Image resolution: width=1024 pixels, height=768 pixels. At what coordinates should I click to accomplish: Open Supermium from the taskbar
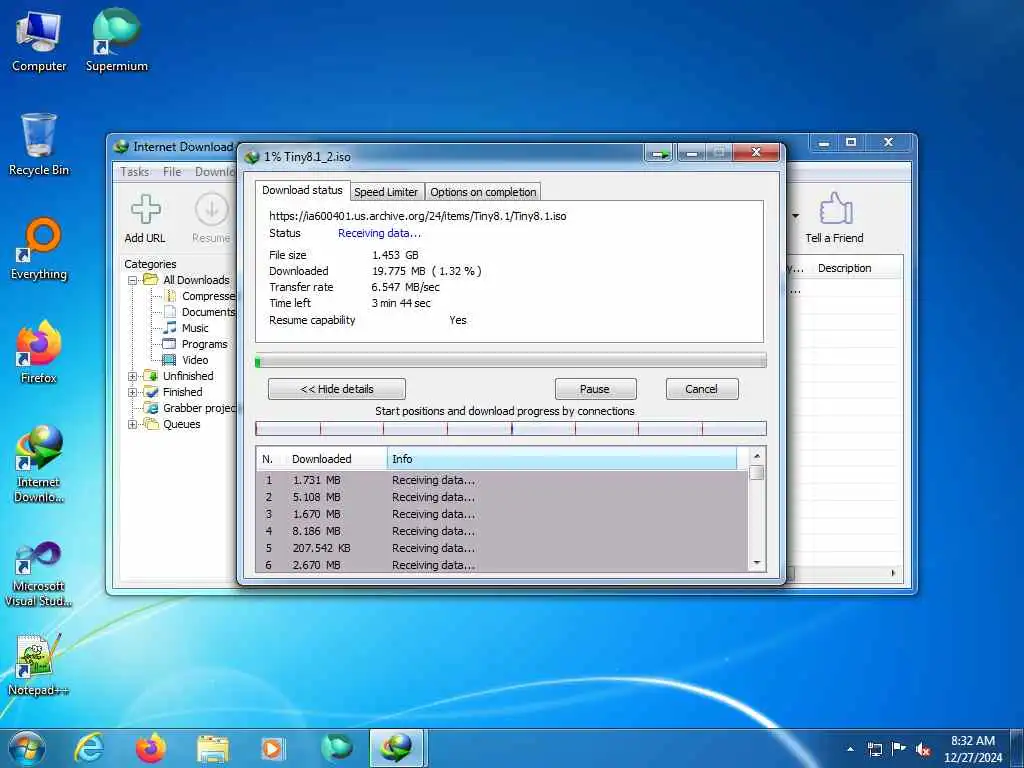point(336,748)
